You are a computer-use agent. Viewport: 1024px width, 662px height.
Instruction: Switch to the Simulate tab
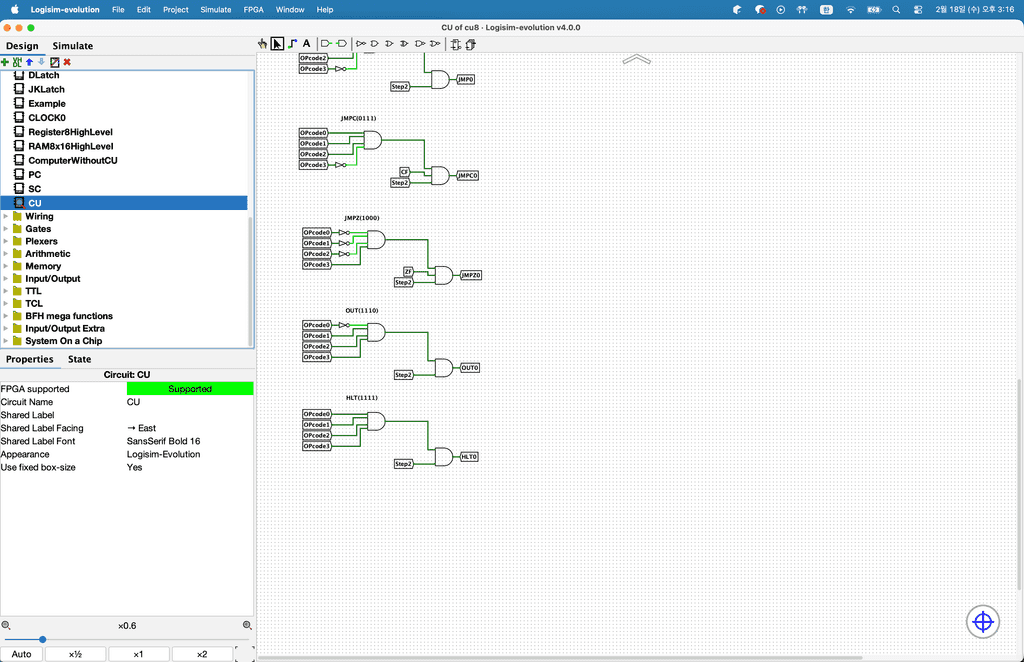coord(73,46)
